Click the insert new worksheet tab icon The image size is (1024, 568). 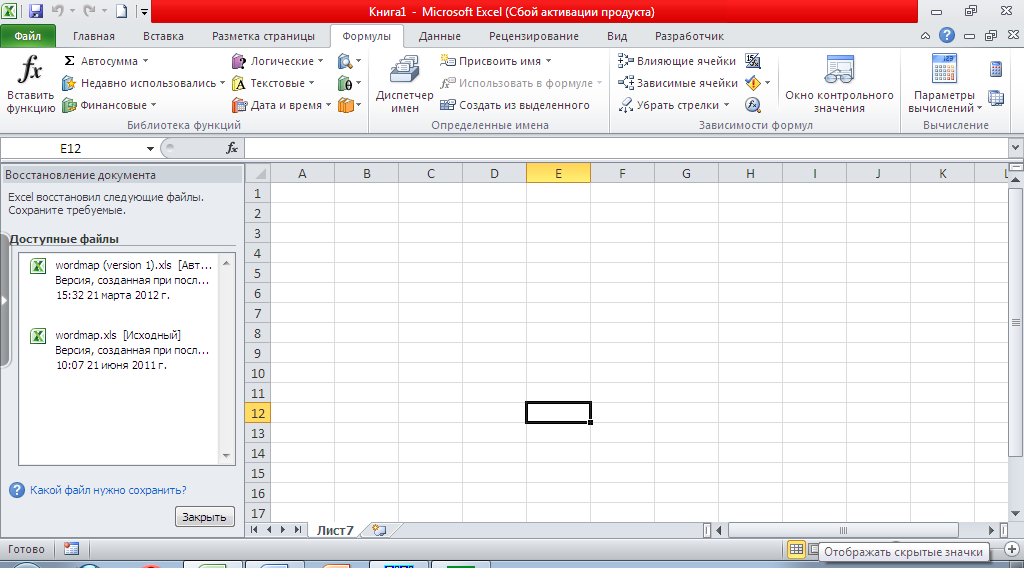tap(379, 530)
